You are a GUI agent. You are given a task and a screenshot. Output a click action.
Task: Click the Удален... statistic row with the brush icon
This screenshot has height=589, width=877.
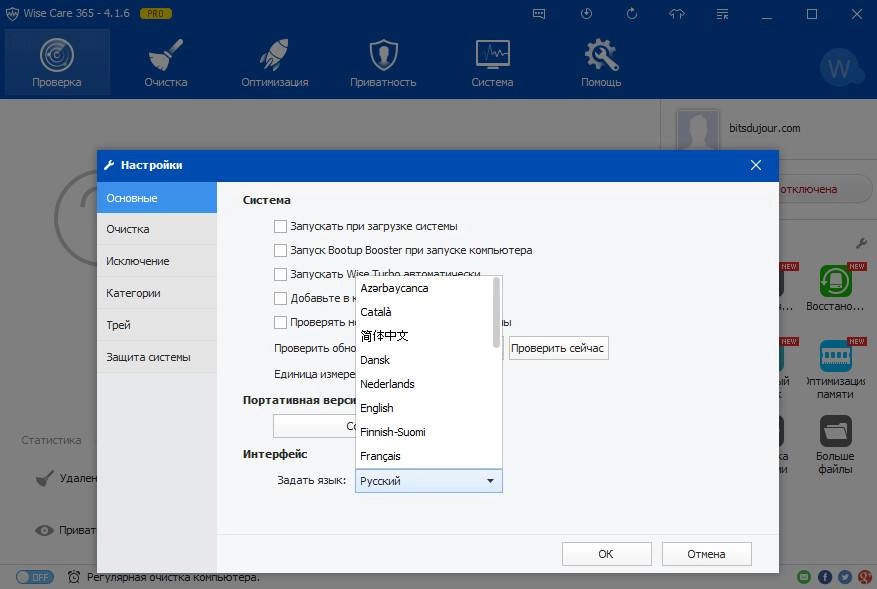coord(65,478)
